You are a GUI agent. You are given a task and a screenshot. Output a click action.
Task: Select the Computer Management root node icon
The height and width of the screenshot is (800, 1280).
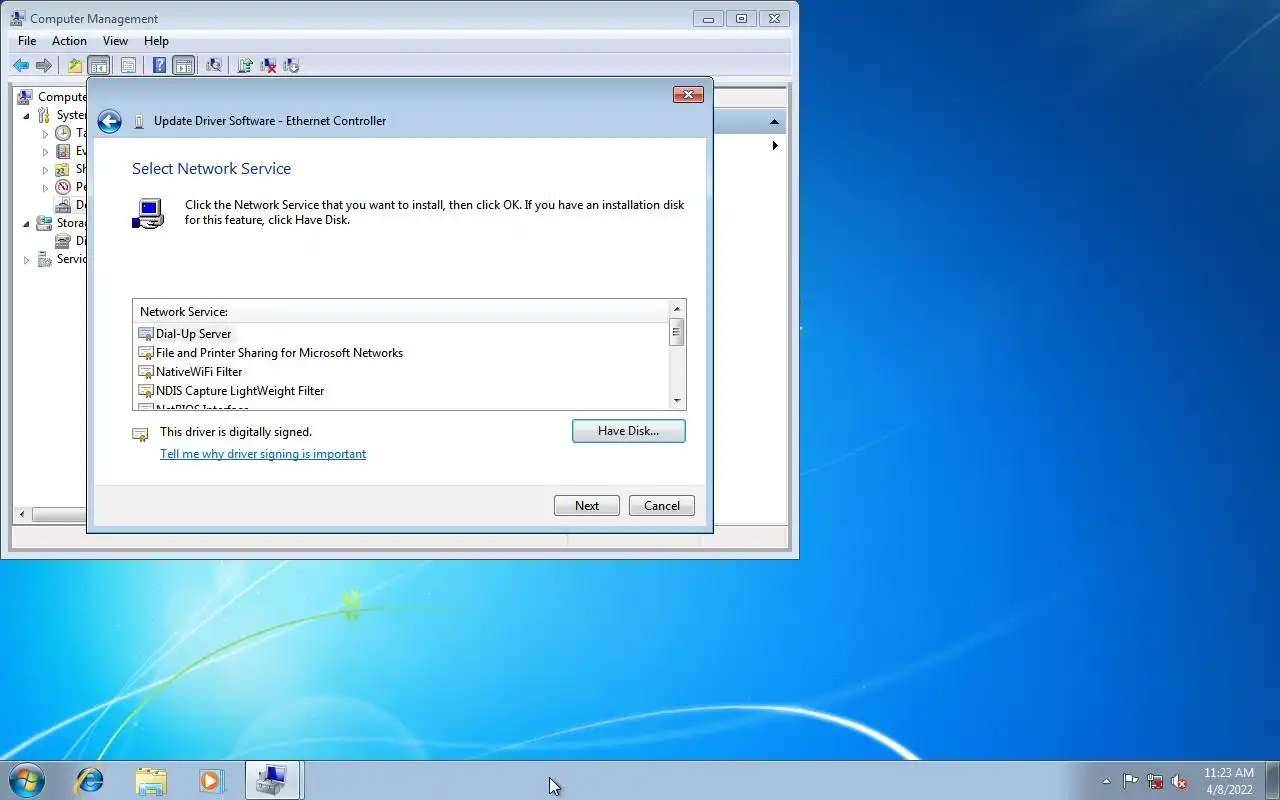point(25,97)
